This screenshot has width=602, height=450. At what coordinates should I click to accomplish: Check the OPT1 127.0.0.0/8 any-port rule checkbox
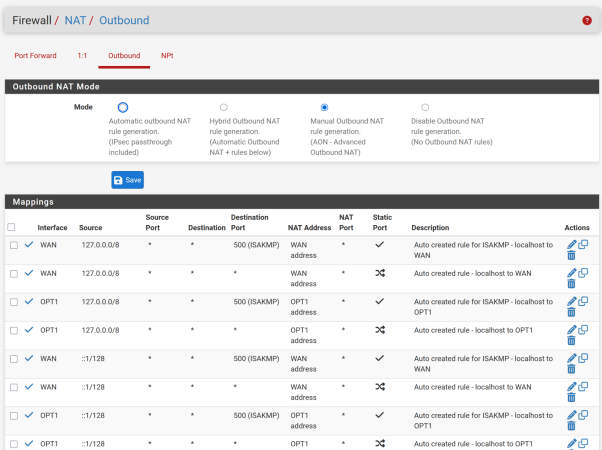14,330
